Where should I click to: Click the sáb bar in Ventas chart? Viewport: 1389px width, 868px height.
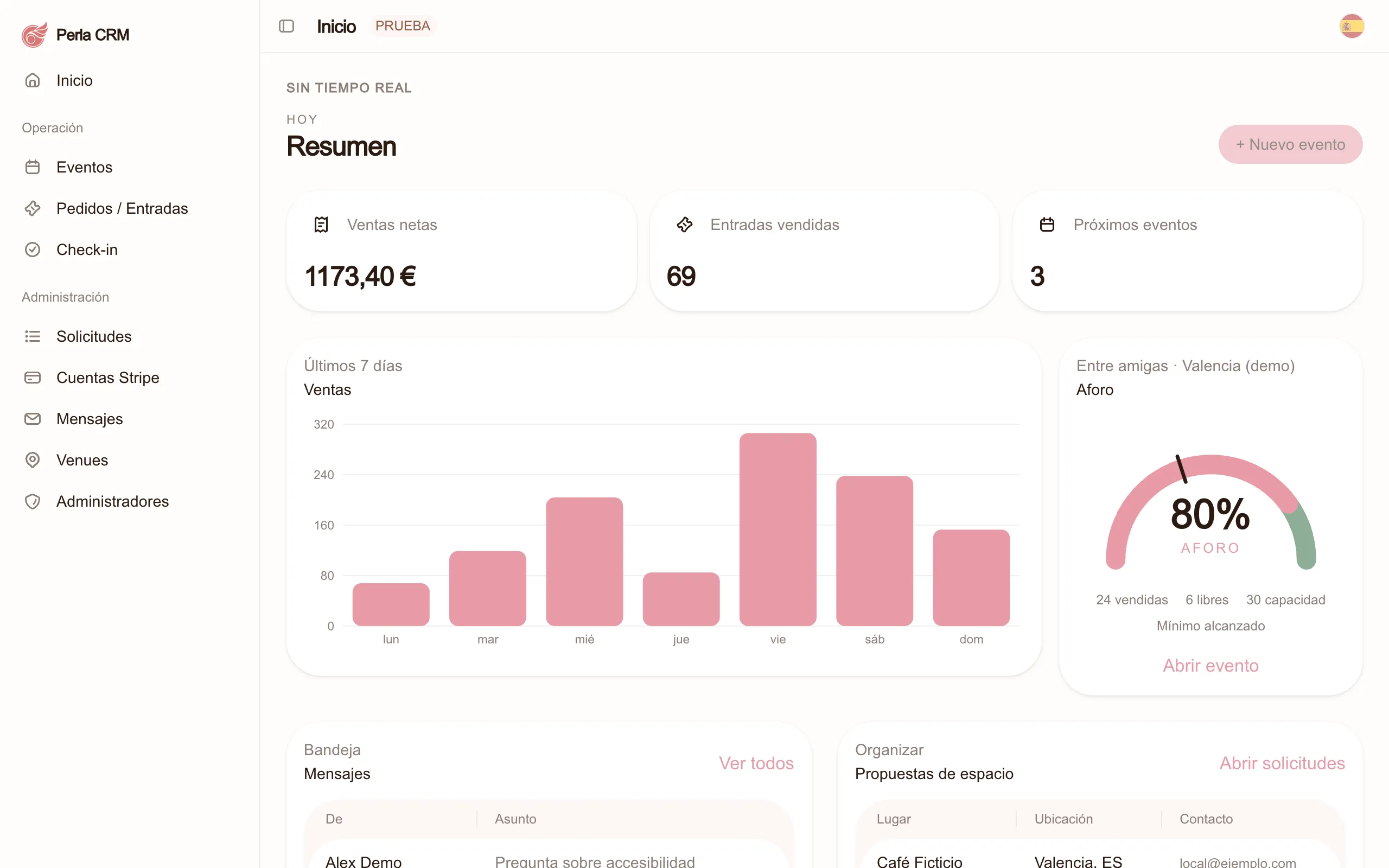(875, 551)
